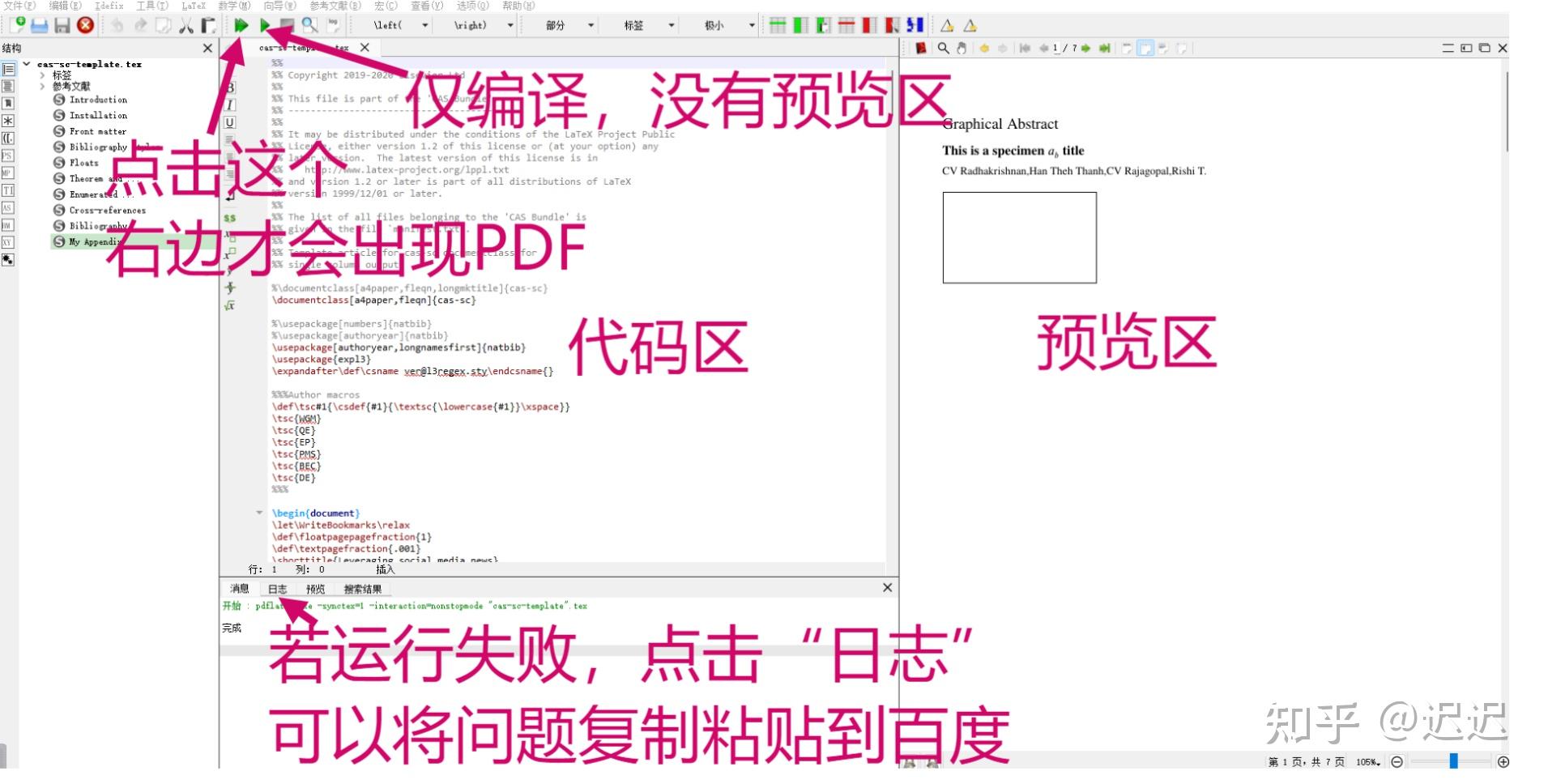1548x784 pixels.
Task: Expand the 参考文献 node in structure panel
Action: (x=43, y=86)
